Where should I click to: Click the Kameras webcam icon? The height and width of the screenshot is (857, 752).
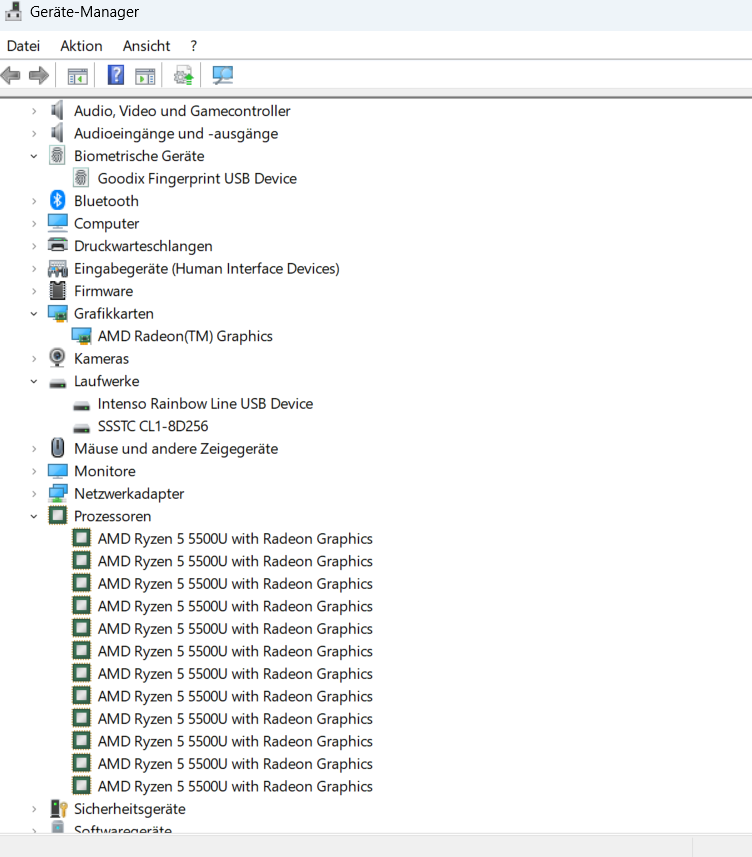[x=57, y=358]
